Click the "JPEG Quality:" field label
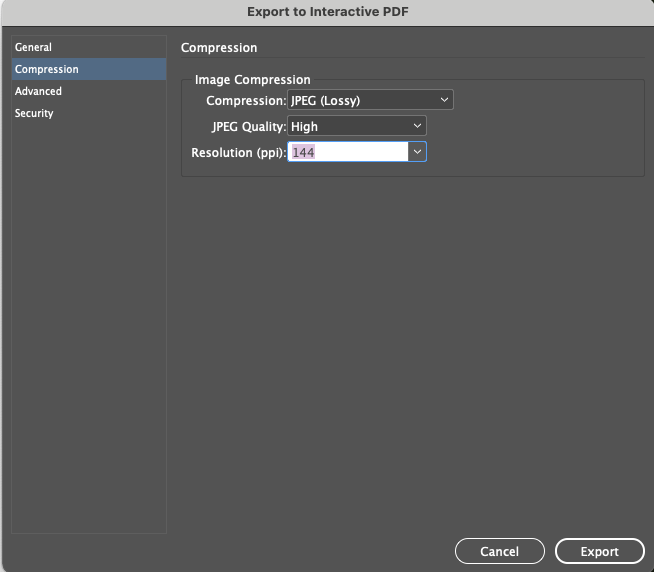Viewport: 654px width, 572px height. [x=248, y=127]
